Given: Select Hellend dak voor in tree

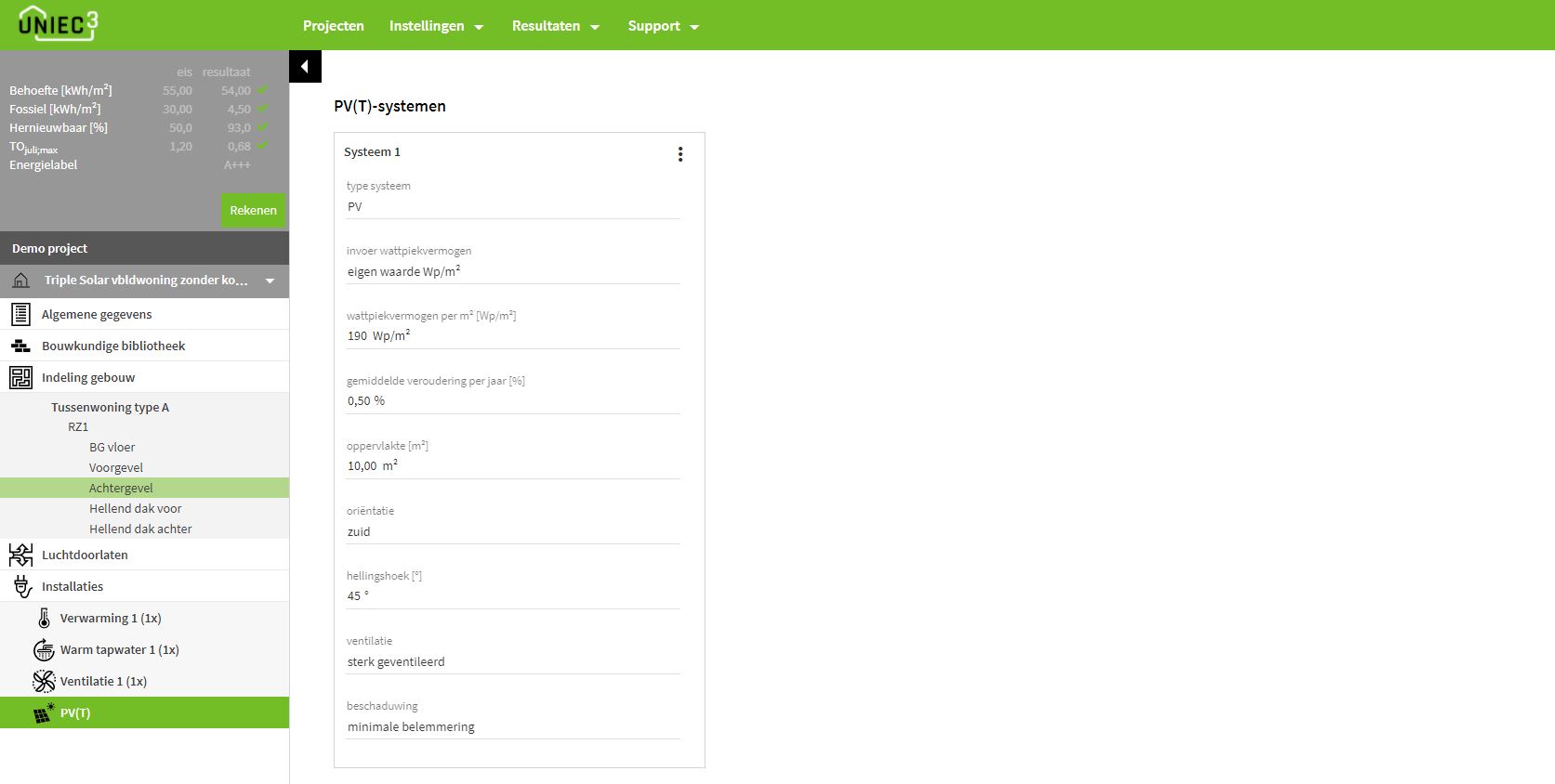Looking at the screenshot, I should pos(135,508).
